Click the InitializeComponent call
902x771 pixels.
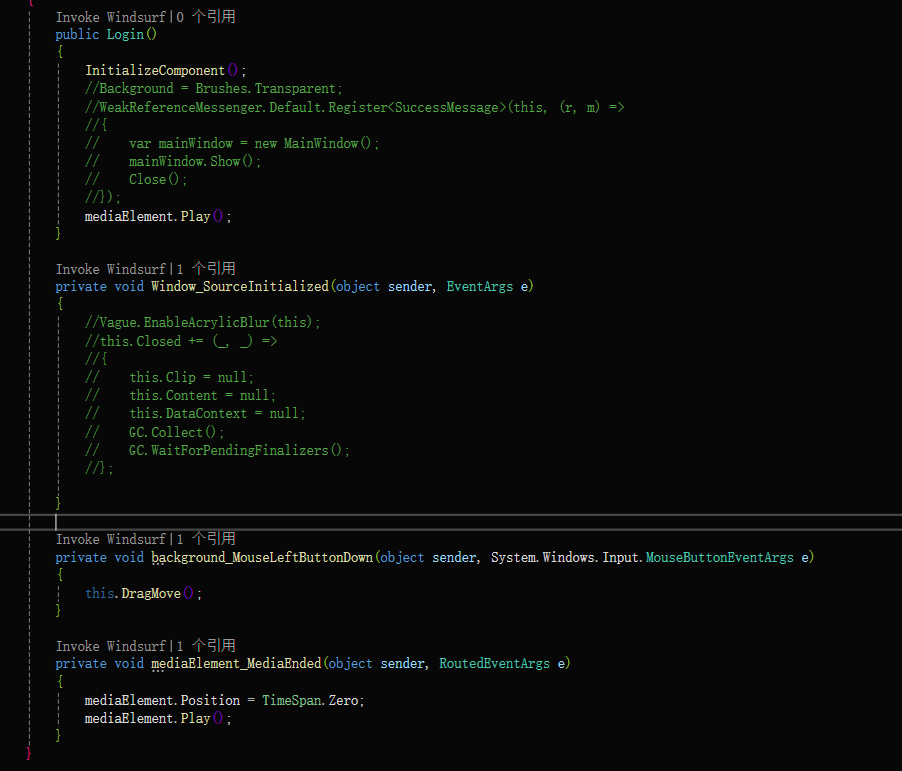click(155, 71)
